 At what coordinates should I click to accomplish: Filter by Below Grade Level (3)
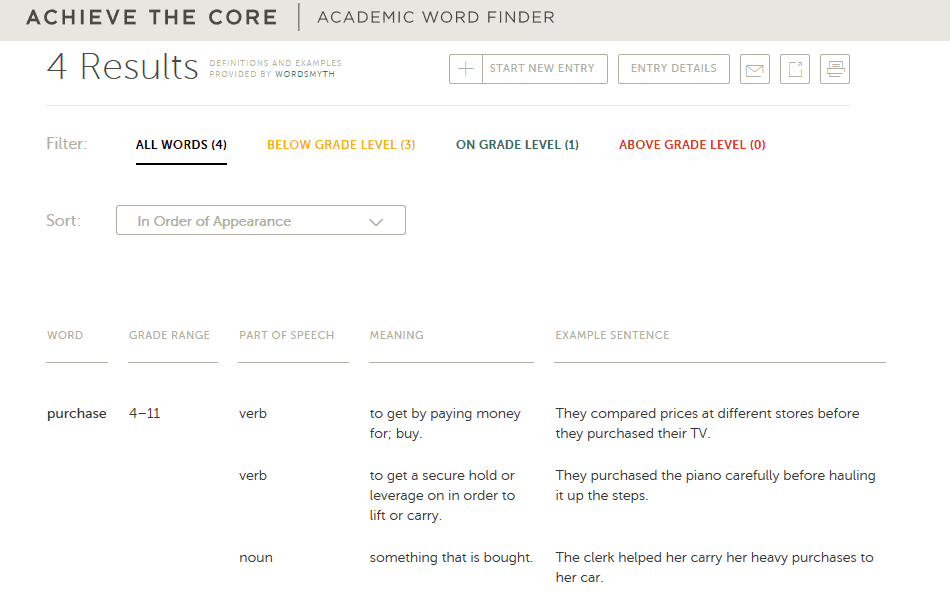pos(341,145)
